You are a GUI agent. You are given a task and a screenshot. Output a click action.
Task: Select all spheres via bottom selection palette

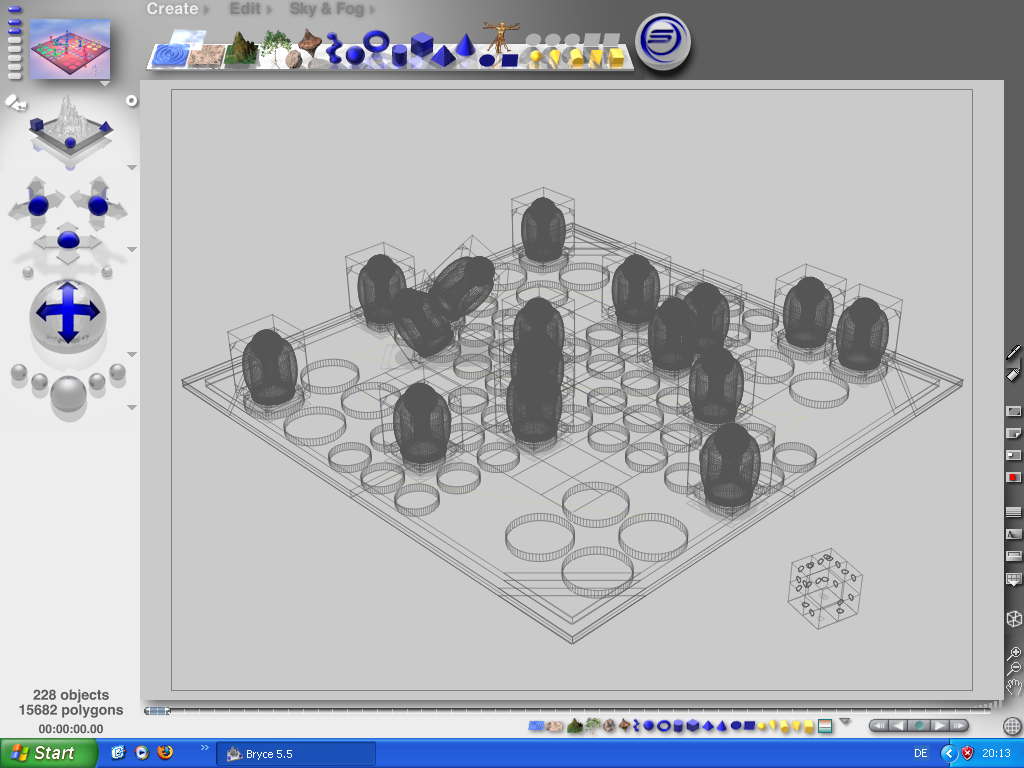pos(648,726)
